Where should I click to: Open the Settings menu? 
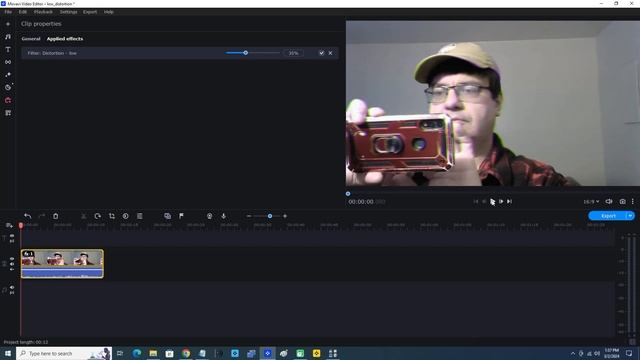pos(69,12)
